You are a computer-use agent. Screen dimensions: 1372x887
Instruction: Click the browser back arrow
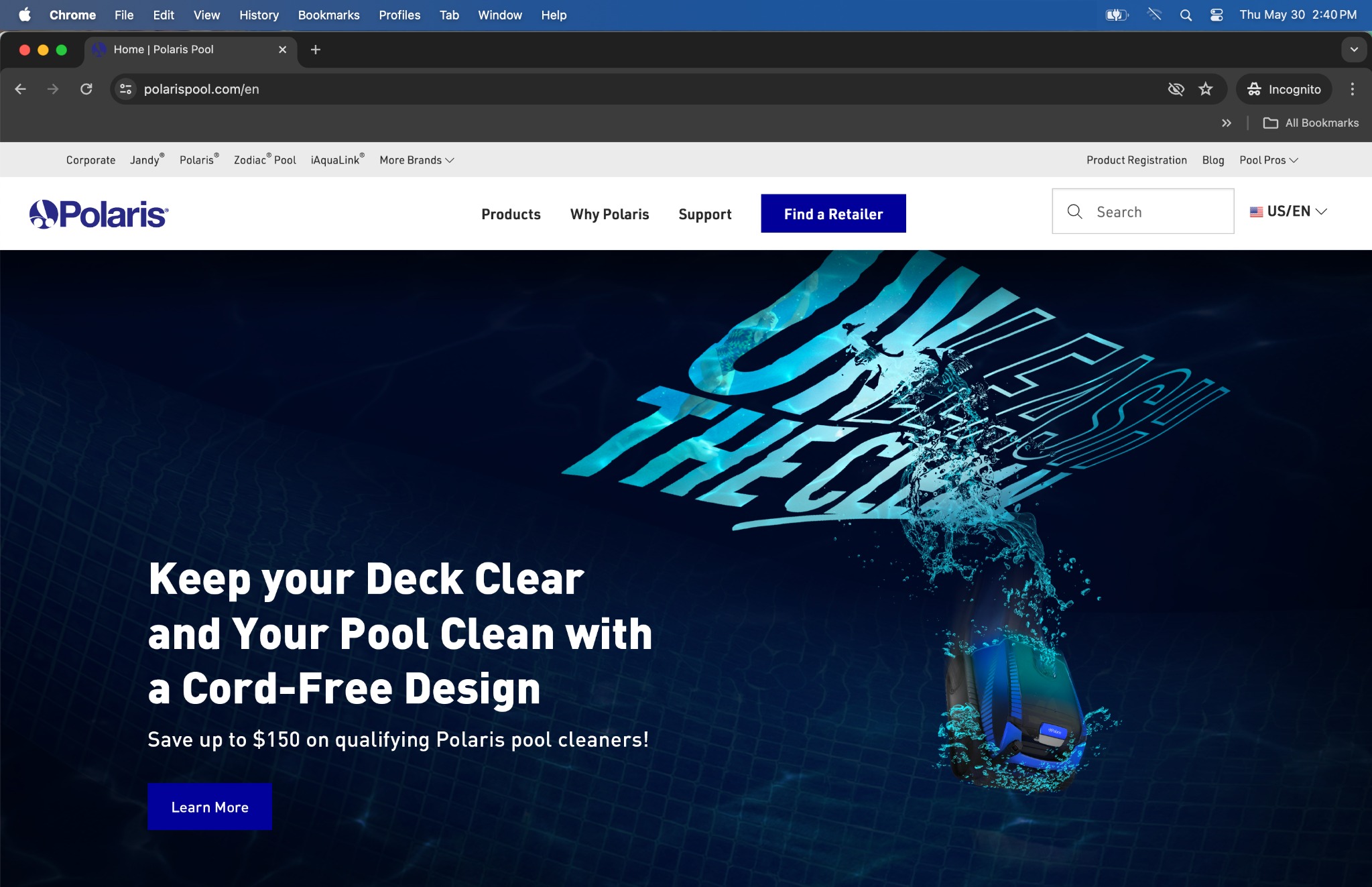click(20, 89)
